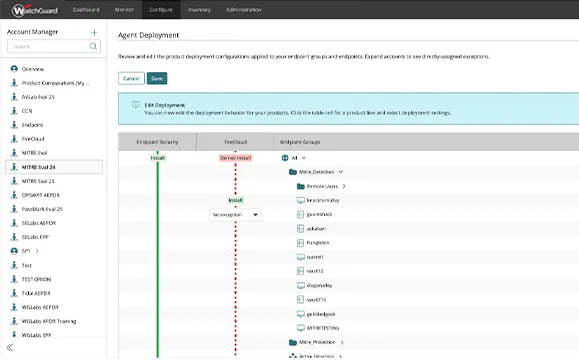Expand the Mitre_Protection group chevron
Viewport: 579px width, 360px height.
pyautogui.click(x=342, y=343)
